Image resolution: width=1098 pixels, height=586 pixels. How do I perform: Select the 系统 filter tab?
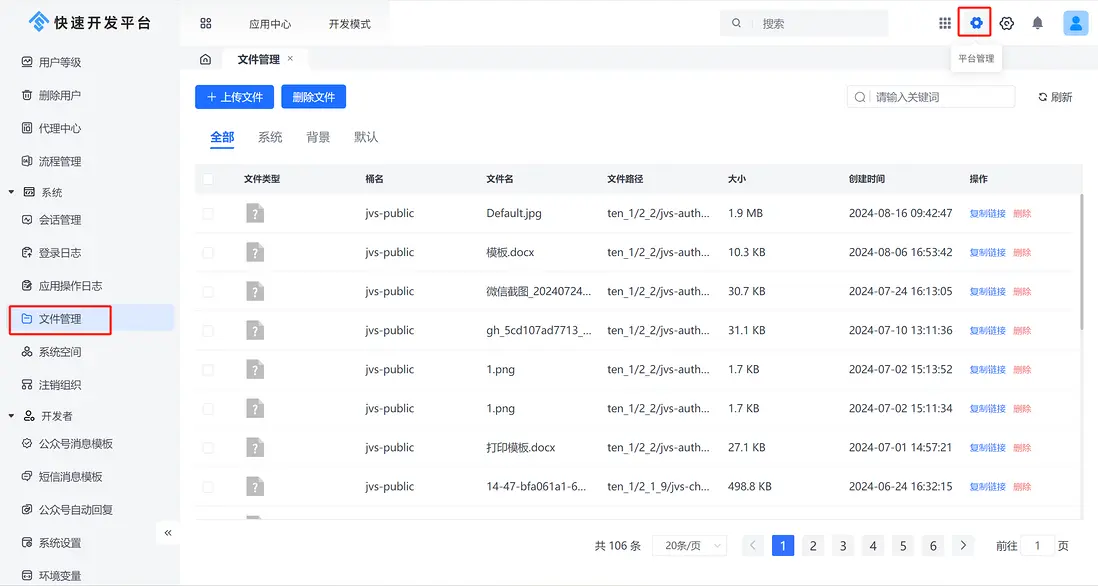click(x=270, y=137)
